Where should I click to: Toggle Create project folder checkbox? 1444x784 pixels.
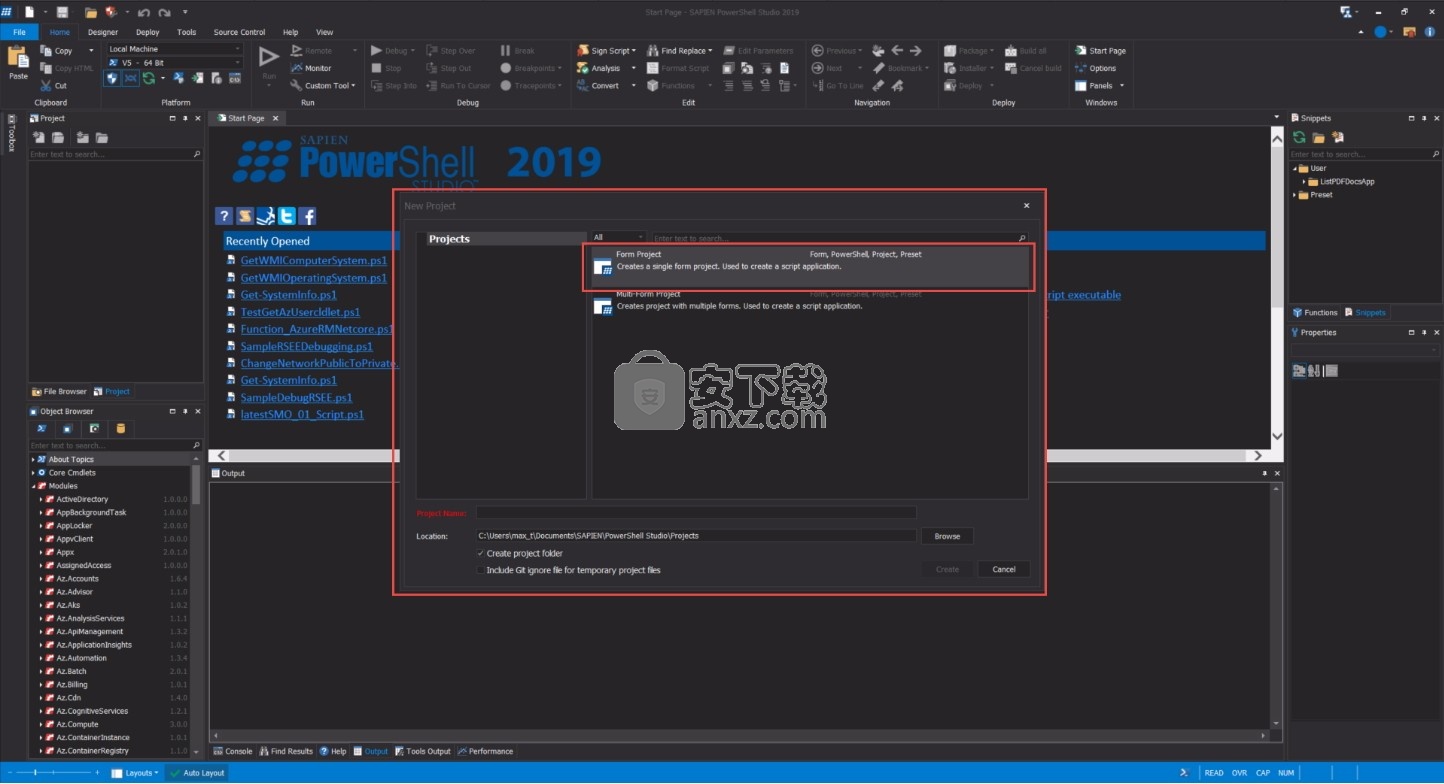(480, 553)
